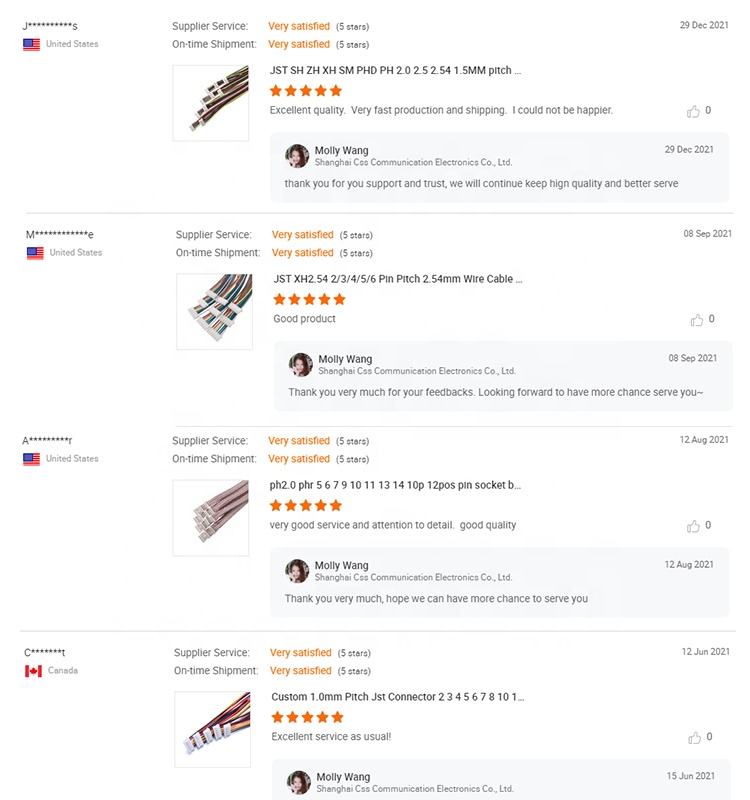The image size is (750, 800).
Task: Click Molly Wang's name in the 12 Aug reply
Action: (x=341, y=565)
